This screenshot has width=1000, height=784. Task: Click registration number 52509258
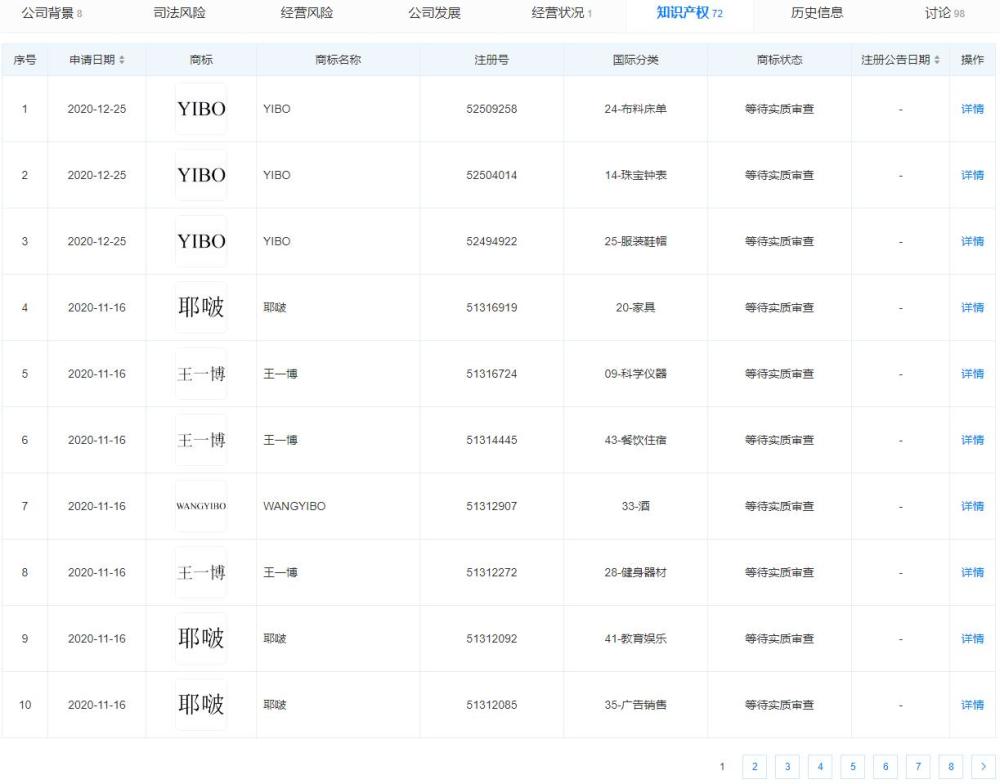[491, 109]
